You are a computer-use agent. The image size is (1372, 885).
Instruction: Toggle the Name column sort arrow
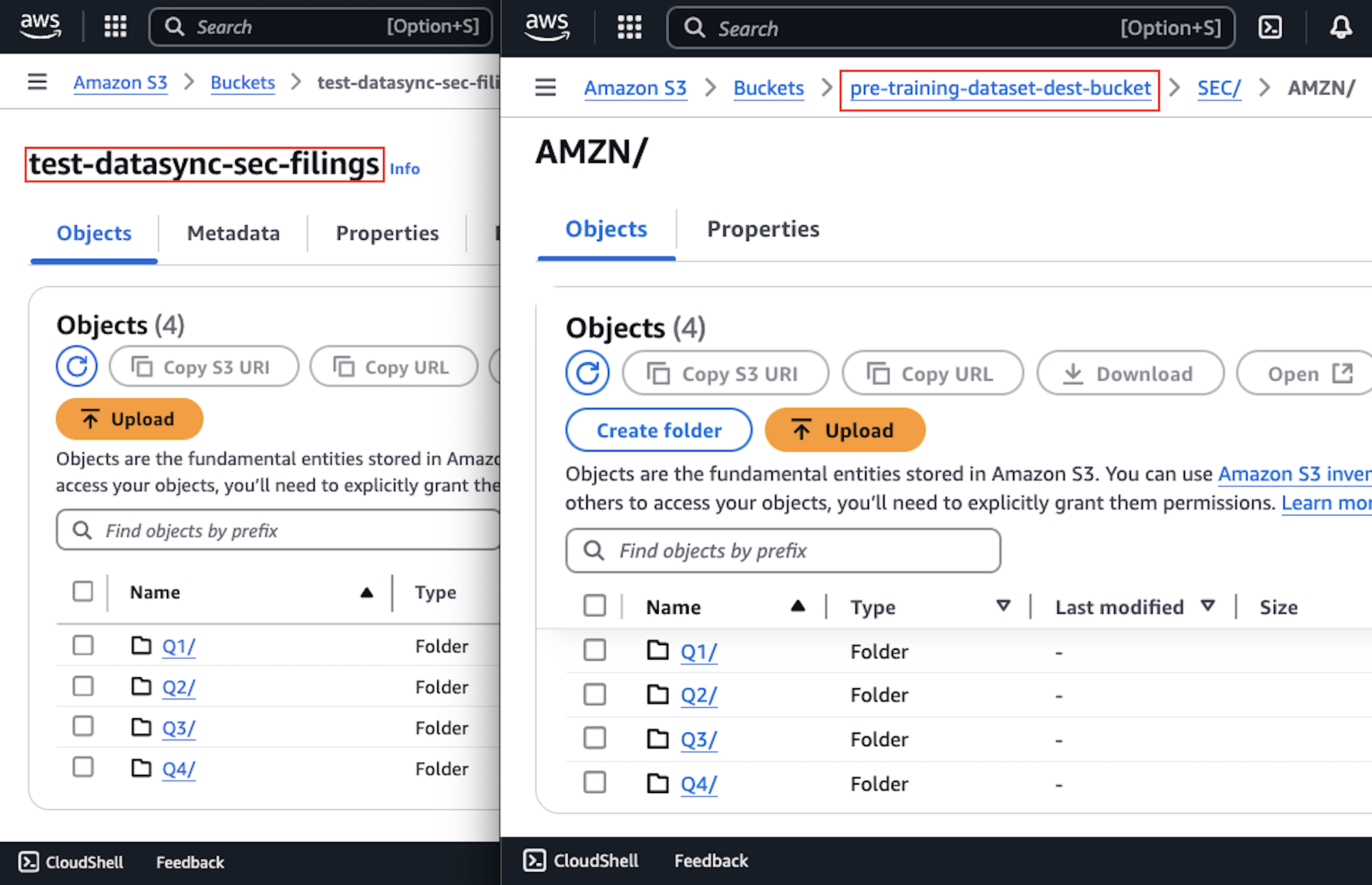[798, 605]
